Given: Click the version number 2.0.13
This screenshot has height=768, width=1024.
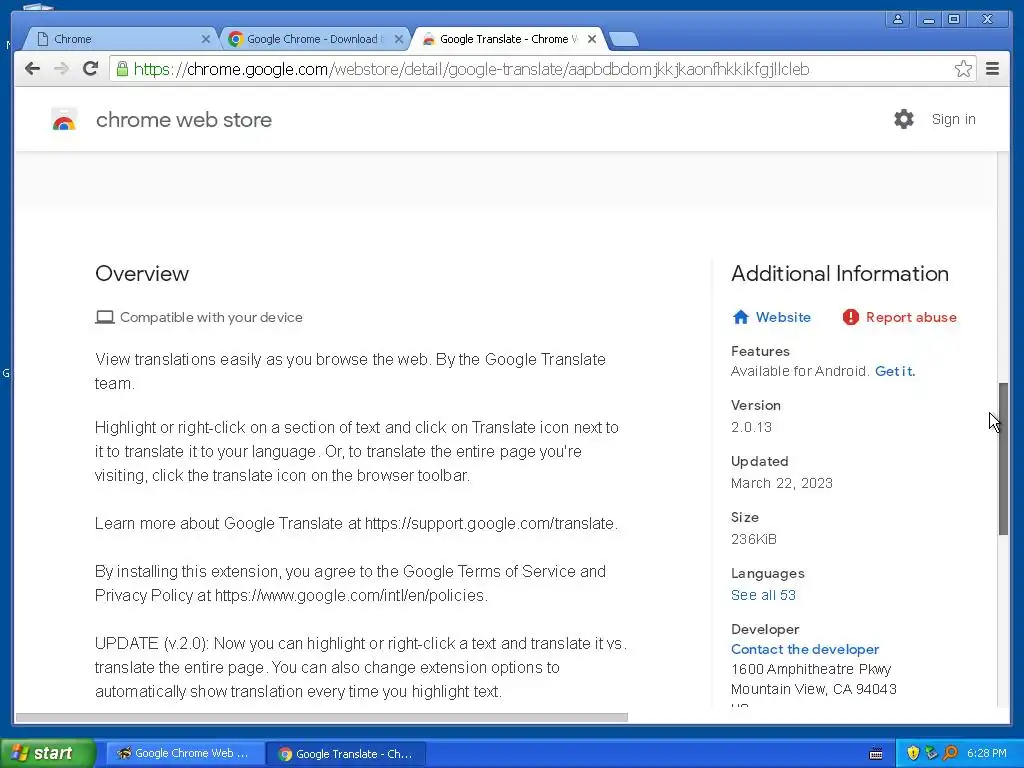Looking at the screenshot, I should coord(751,427).
